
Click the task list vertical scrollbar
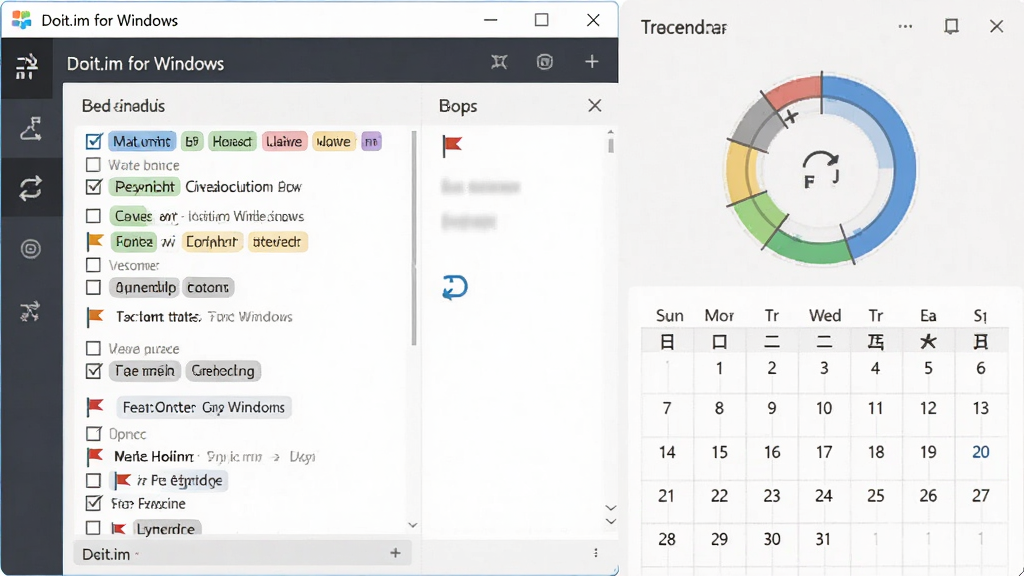(413, 238)
